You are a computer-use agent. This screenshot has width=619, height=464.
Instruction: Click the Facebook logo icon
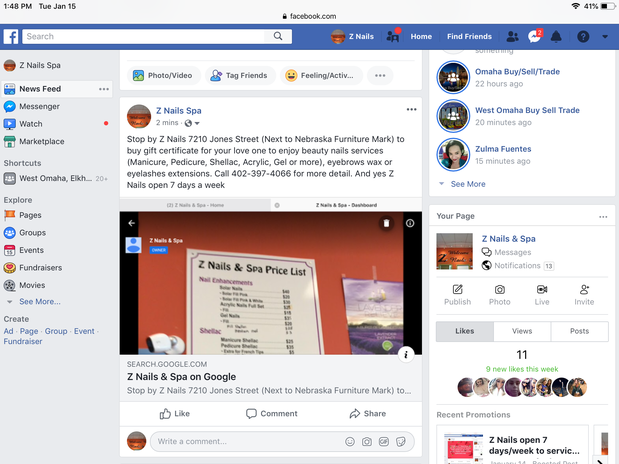[11, 37]
